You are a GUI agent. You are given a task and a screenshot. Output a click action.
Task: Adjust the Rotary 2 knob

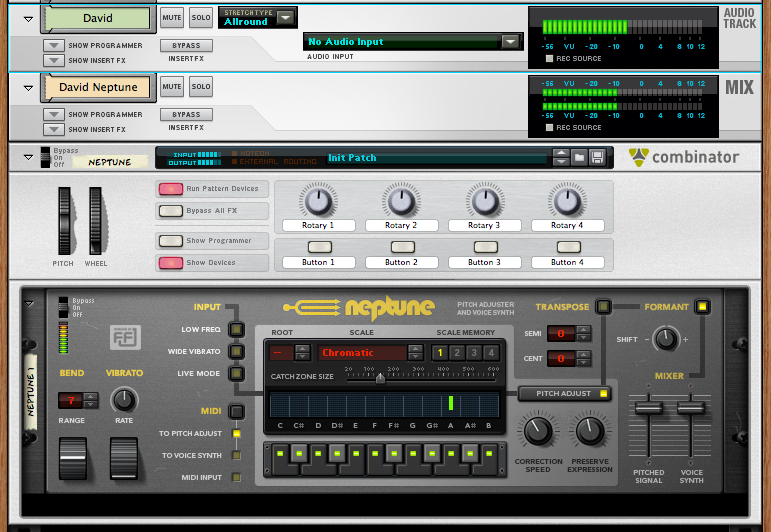tap(401, 201)
